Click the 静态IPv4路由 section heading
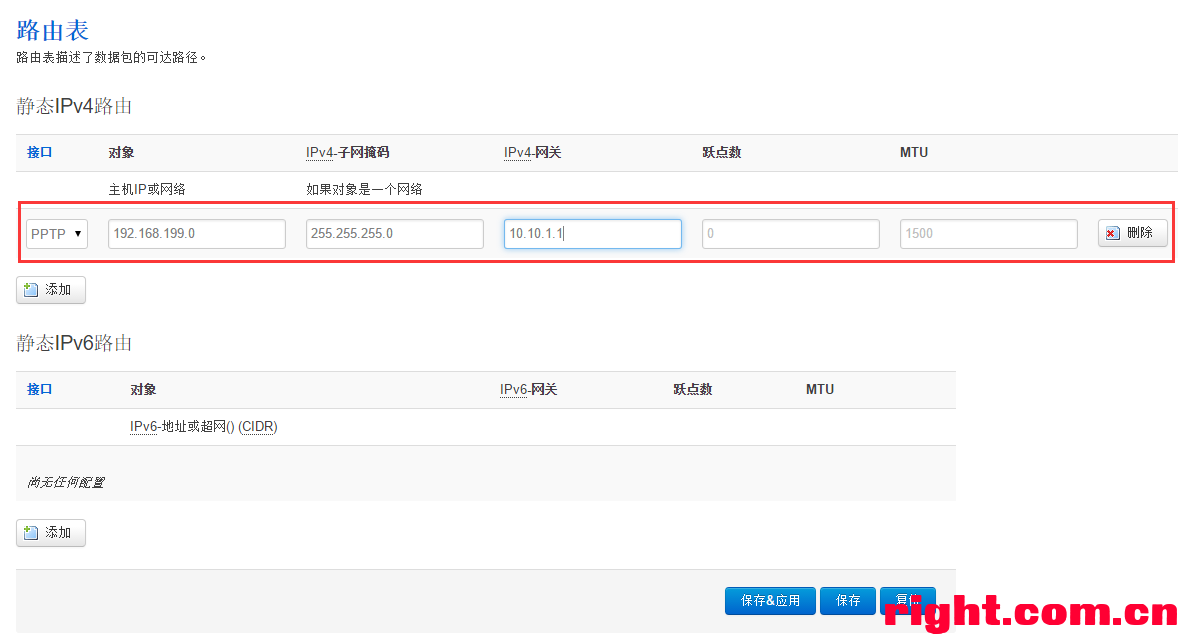 (74, 106)
